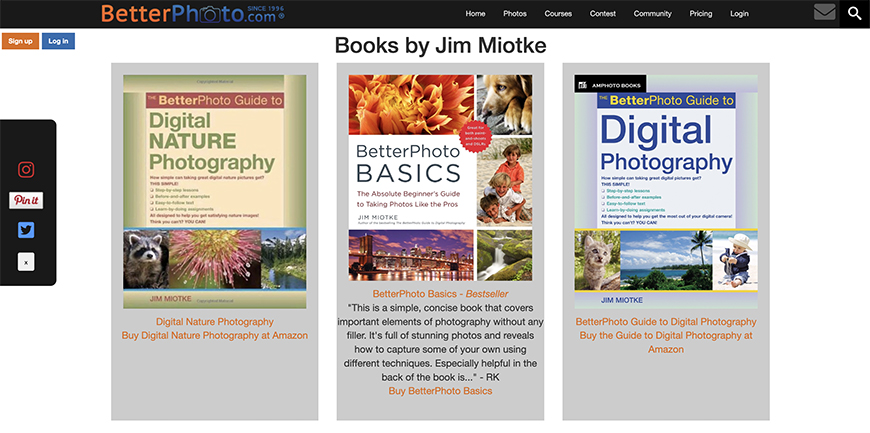This screenshot has width=870, height=433.
Task: Click Buy the Guide to Digital Photography at Amazon
Action: point(666,343)
